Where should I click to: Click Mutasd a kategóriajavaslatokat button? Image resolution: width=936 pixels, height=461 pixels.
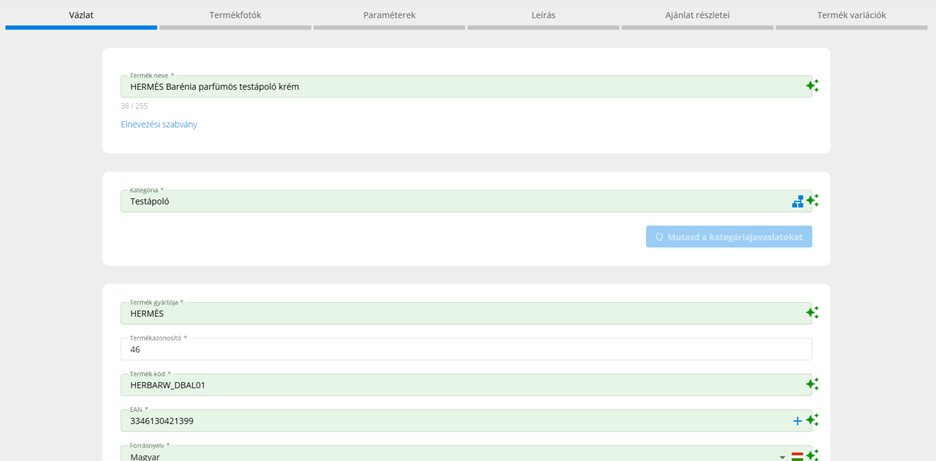(729, 236)
